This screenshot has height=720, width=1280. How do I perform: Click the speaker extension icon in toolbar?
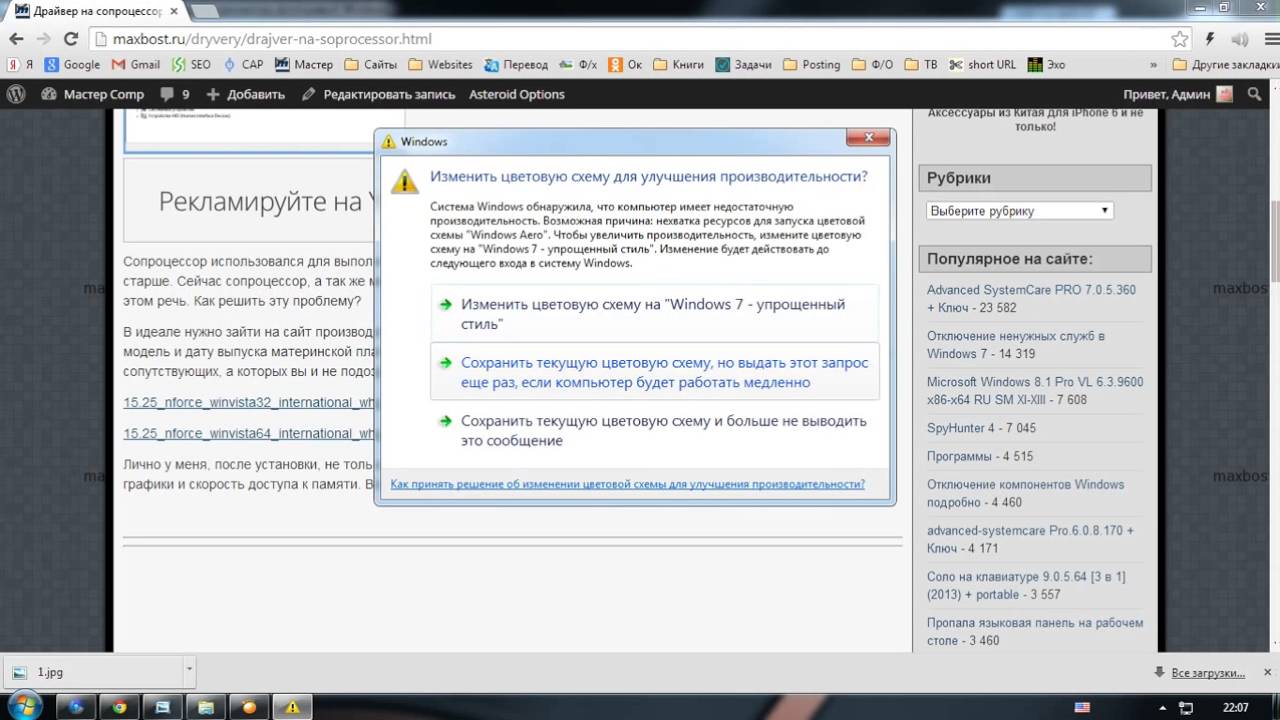pos(1240,39)
